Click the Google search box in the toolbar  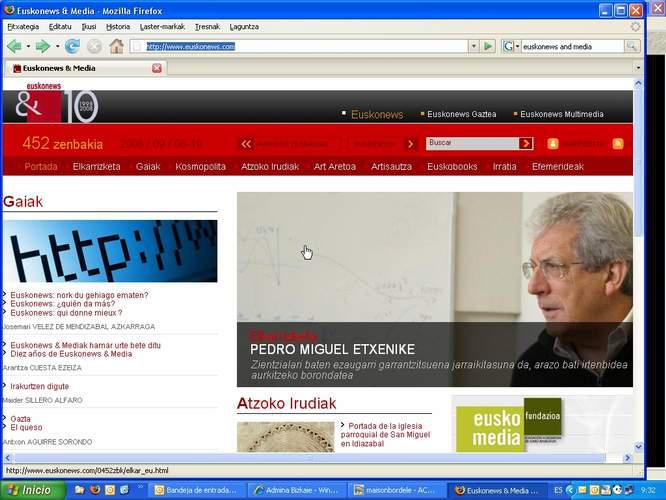pos(573,46)
